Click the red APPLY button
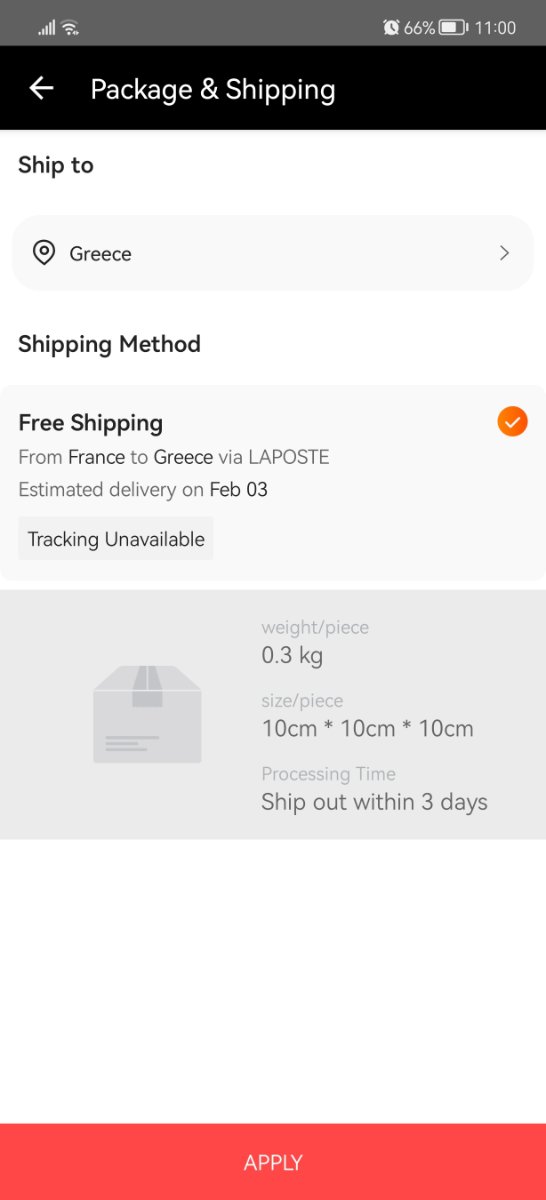Image resolution: width=546 pixels, height=1200 pixels. pyautogui.click(x=273, y=1161)
